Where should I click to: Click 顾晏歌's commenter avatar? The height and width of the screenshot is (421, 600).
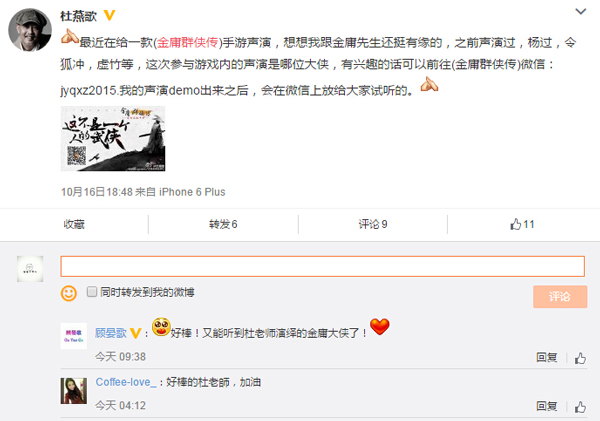click(73, 336)
